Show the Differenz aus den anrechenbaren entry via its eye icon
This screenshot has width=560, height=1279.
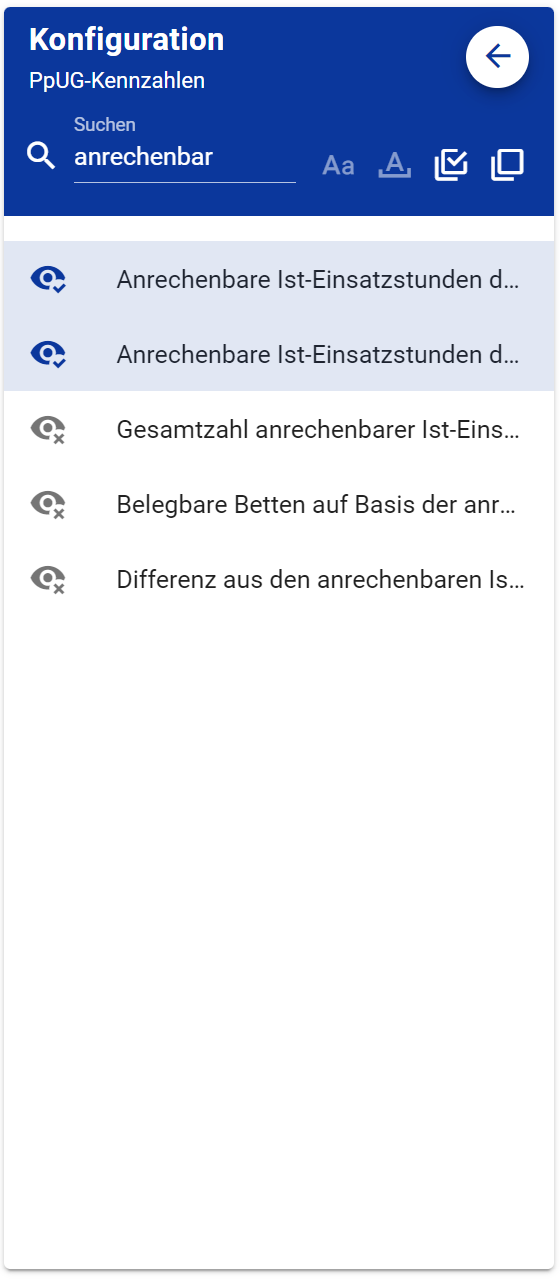48,579
